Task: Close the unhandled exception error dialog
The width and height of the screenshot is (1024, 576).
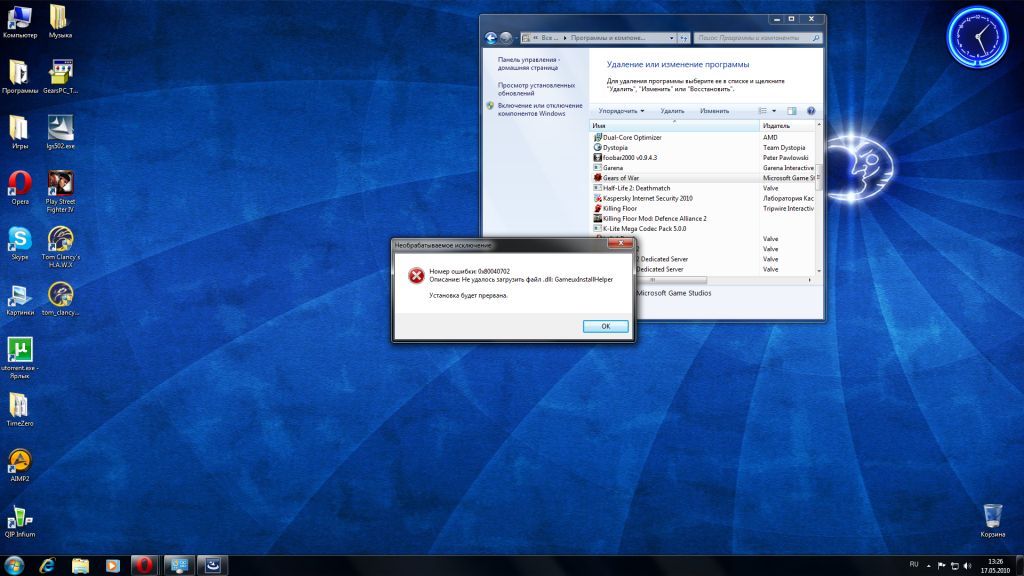Action: (620, 244)
